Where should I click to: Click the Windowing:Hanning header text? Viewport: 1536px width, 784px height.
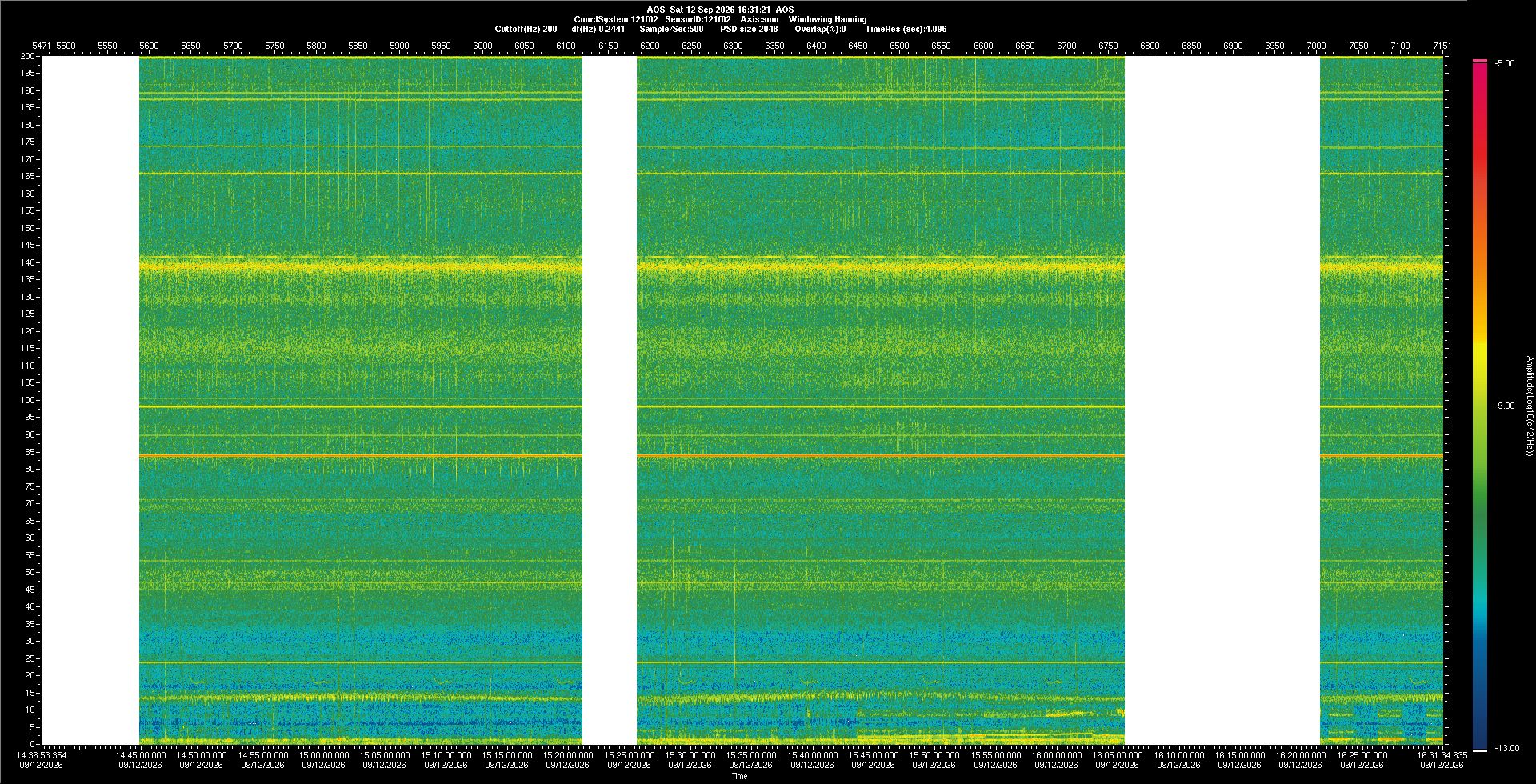coord(827,20)
